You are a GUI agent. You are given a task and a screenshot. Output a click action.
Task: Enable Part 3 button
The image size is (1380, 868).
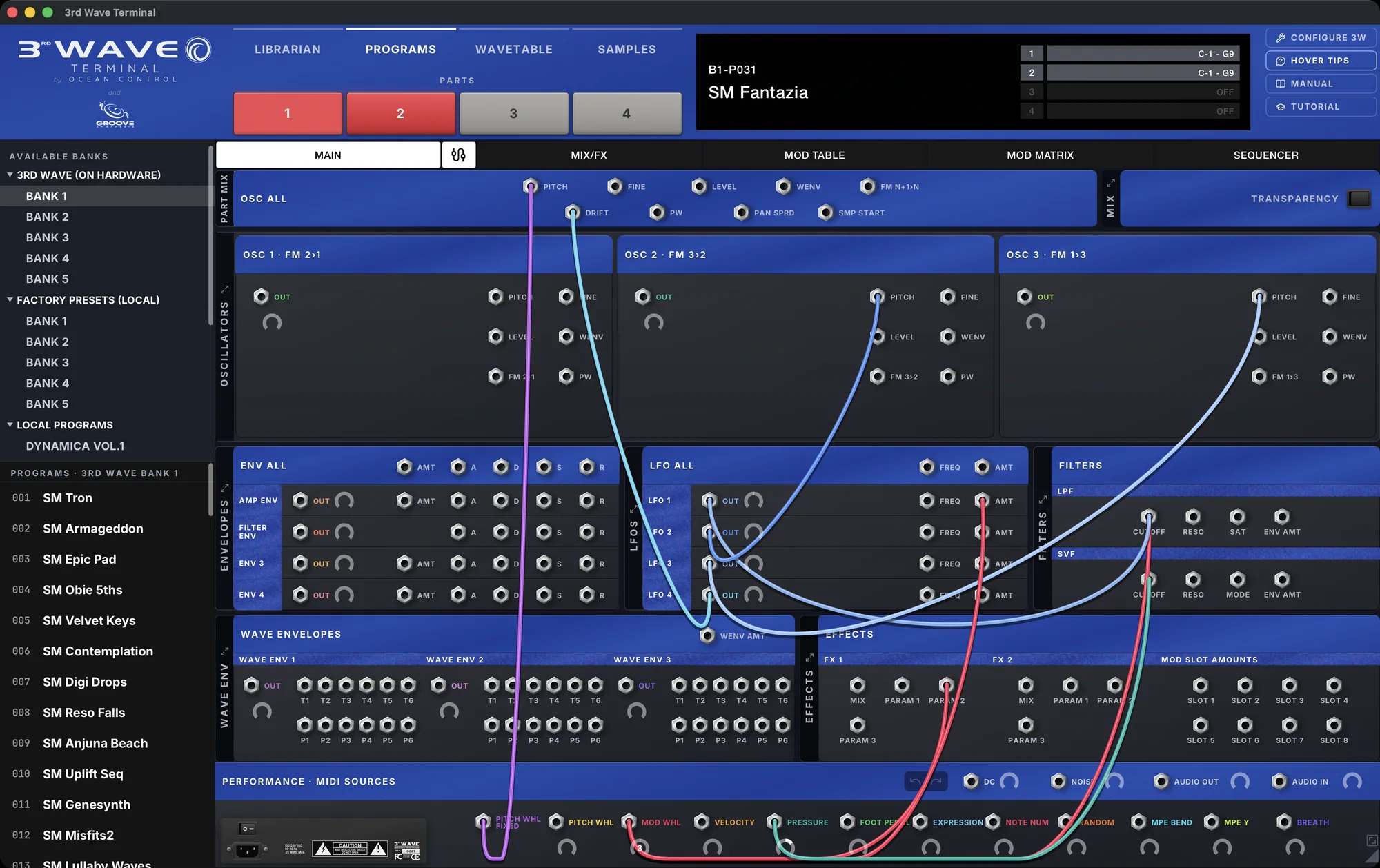[x=514, y=113]
